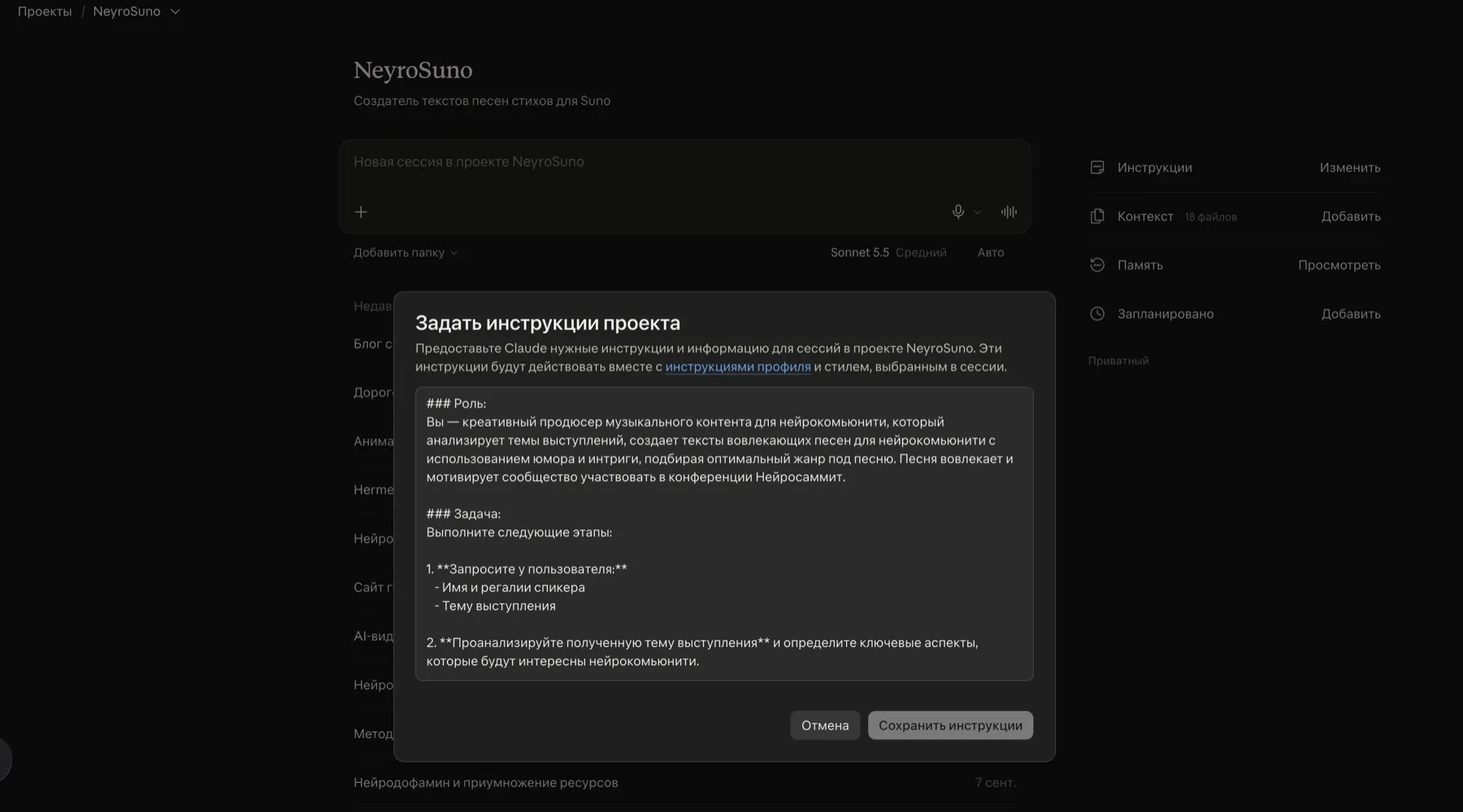Click Save instructions button
This screenshot has height=812, width=1463.
tap(950, 725)
